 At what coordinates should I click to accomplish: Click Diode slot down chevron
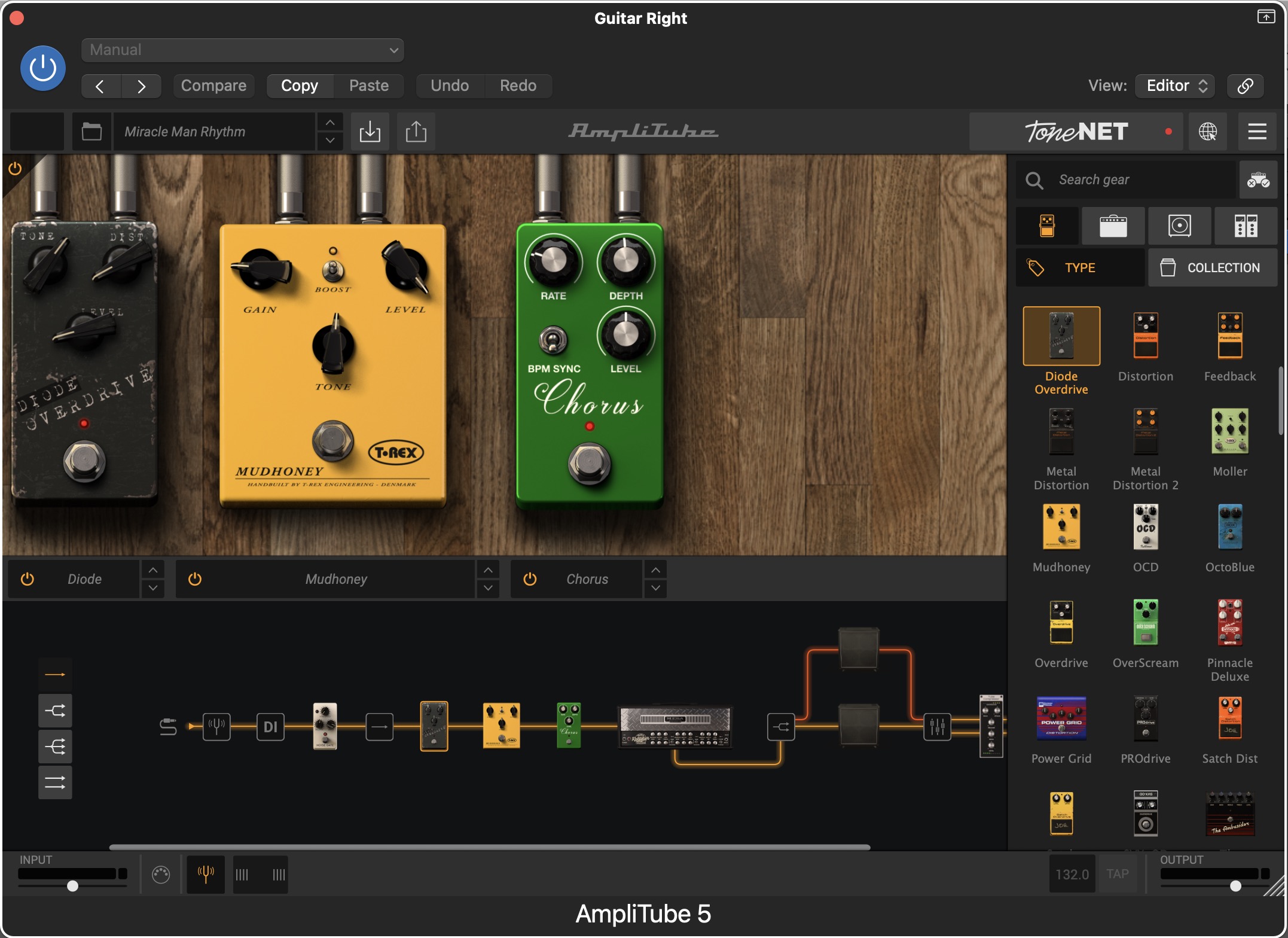coord(153,588)
